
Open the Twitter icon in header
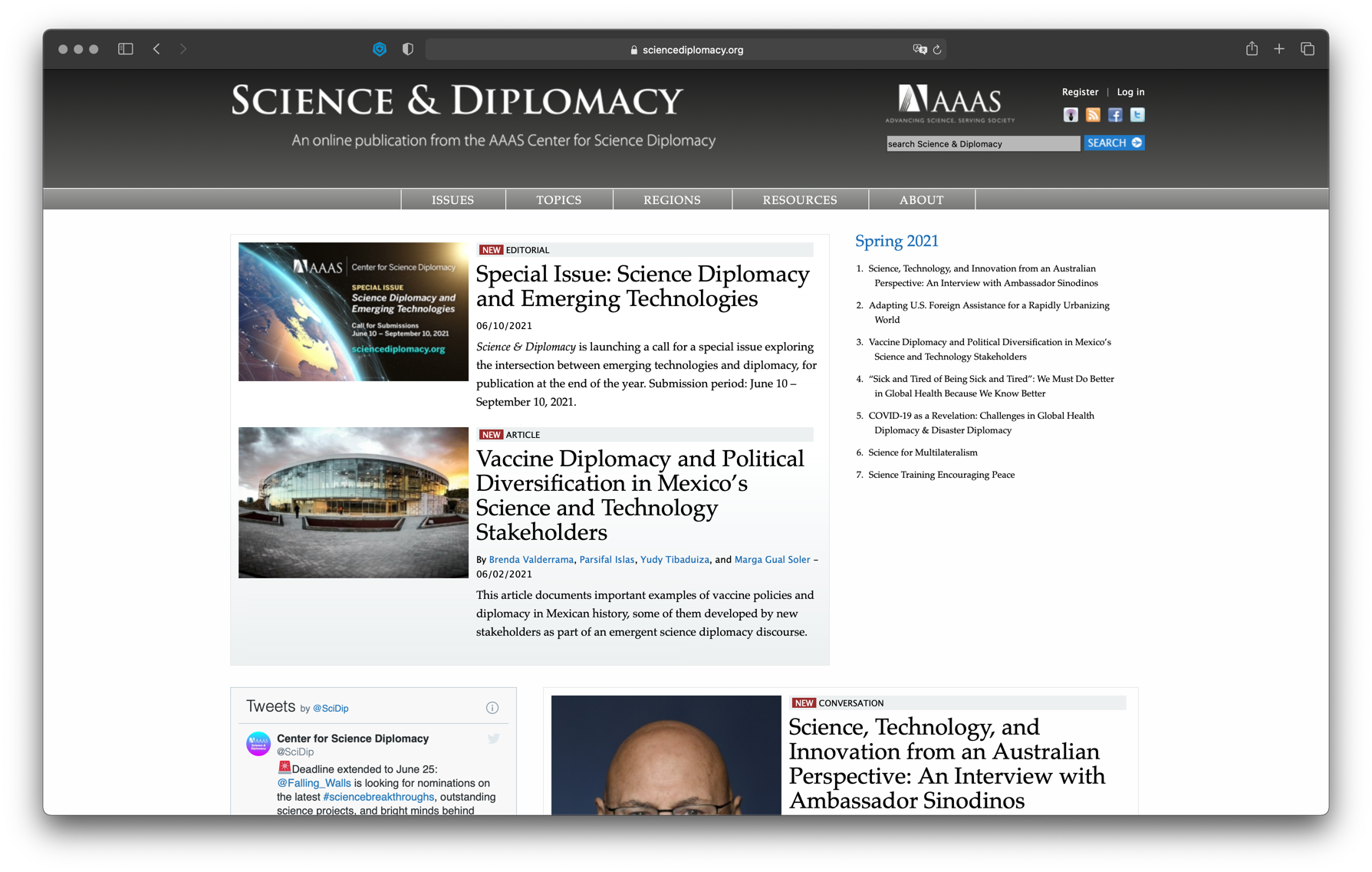coord(1137,115)
